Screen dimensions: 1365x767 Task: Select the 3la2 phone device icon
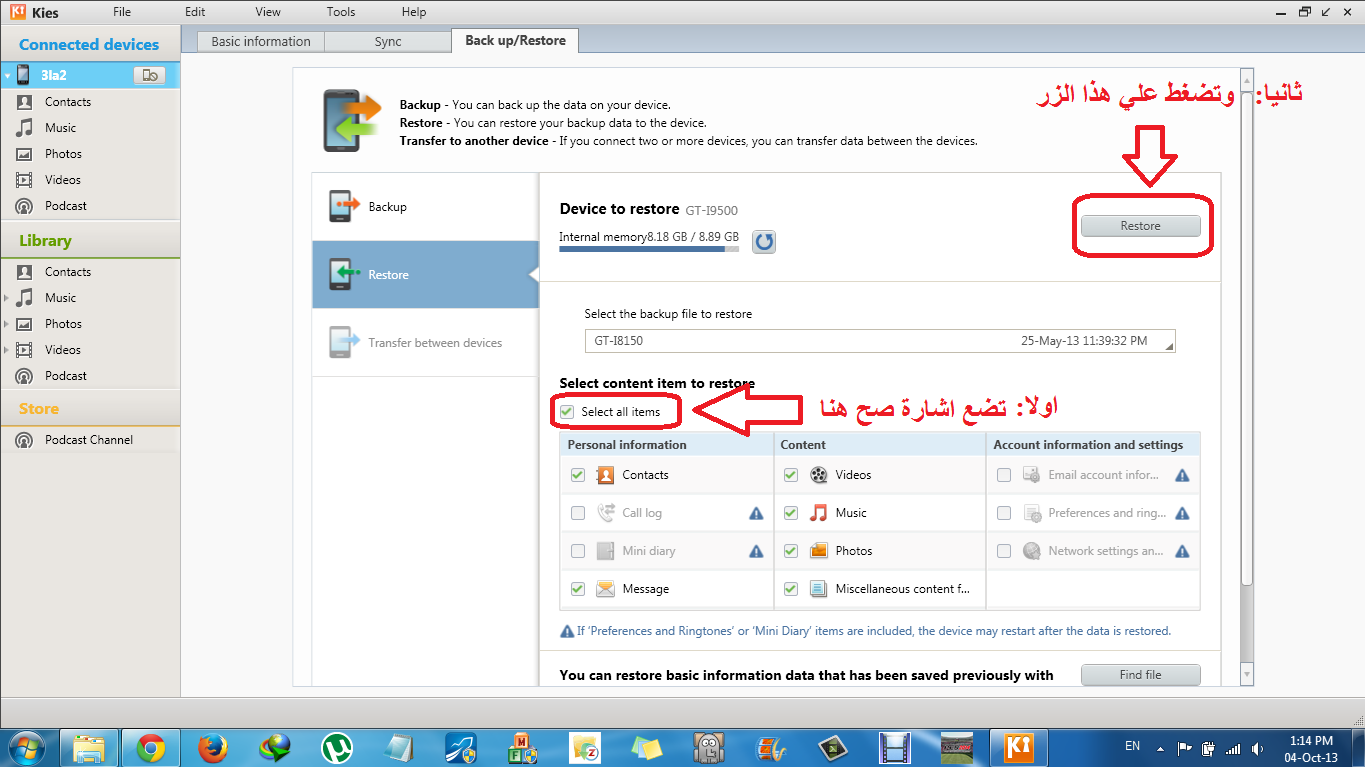pos(23,75)
